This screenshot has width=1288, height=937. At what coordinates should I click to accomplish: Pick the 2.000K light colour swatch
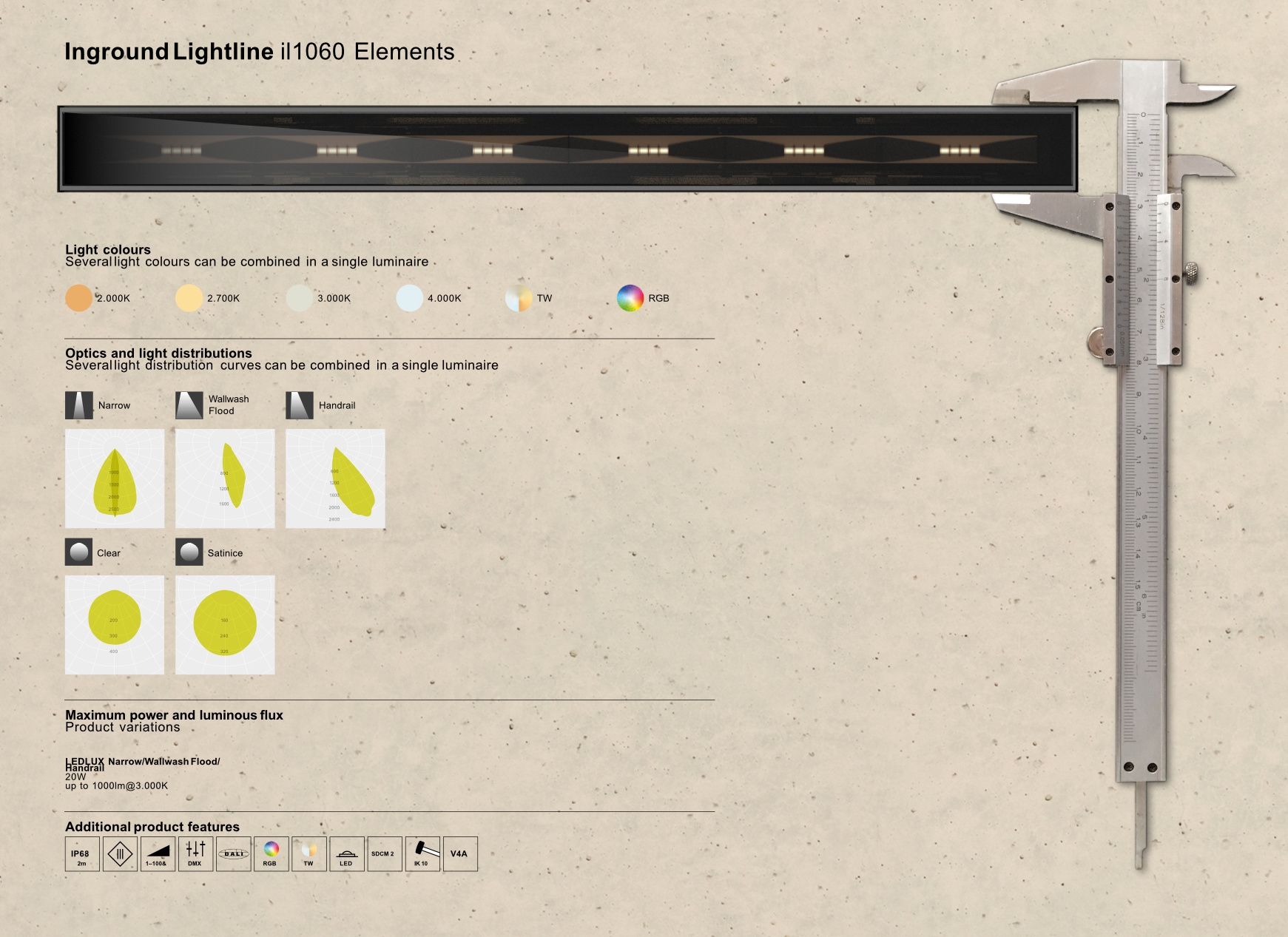[x=78, y=298]
